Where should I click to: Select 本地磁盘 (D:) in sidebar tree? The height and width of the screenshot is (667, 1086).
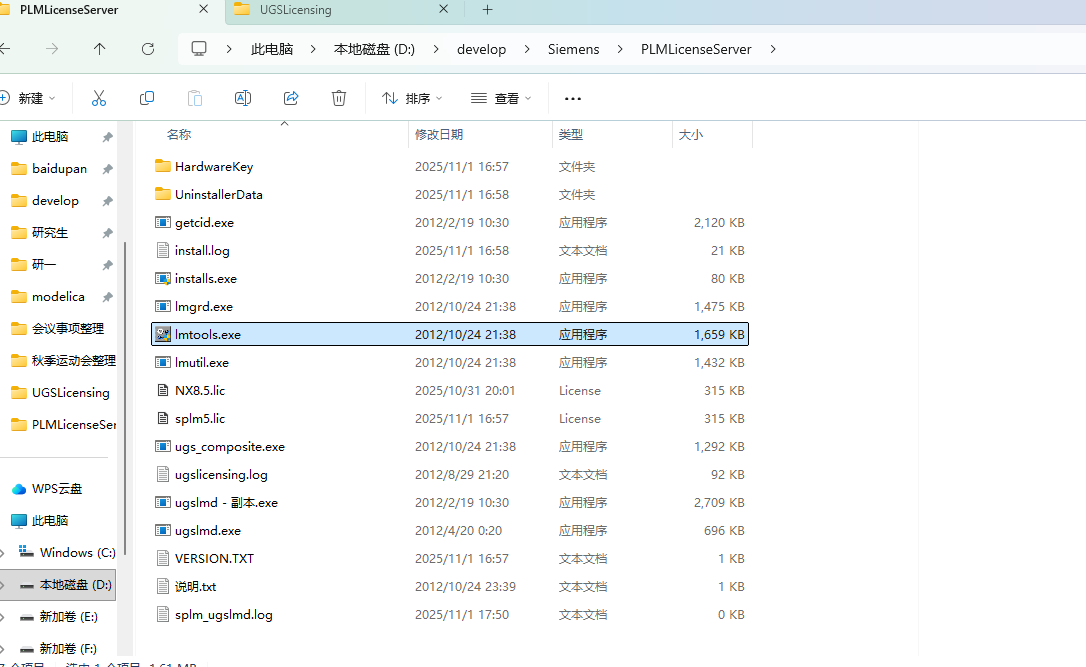(58, 585)
